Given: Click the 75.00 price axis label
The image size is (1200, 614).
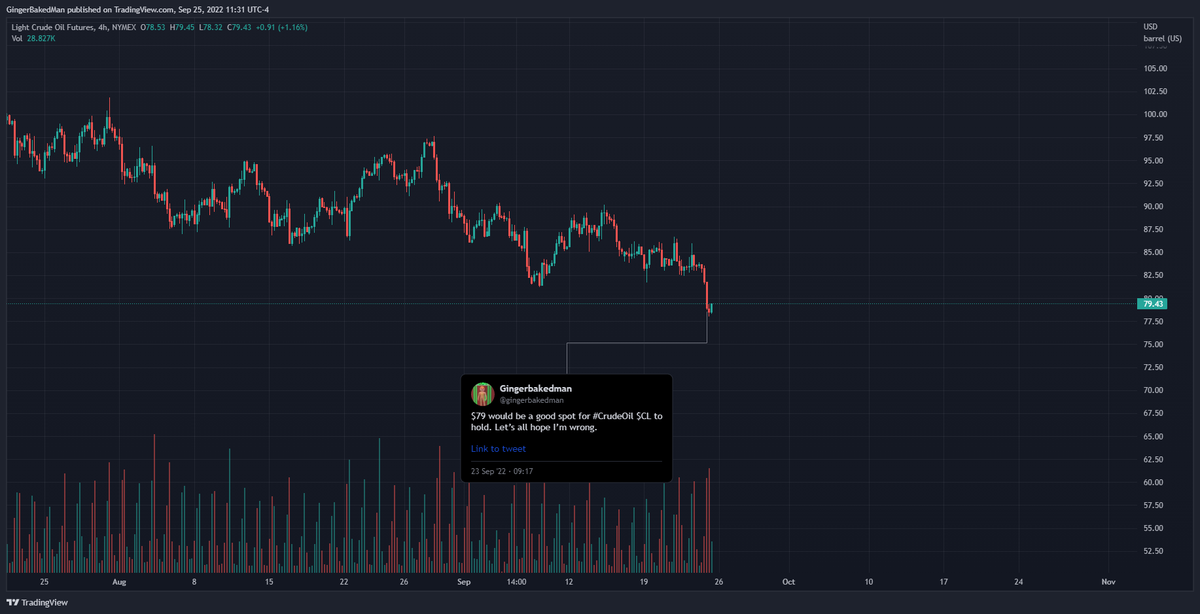Looking at the screenshot, I should [x=1153, y=344].
